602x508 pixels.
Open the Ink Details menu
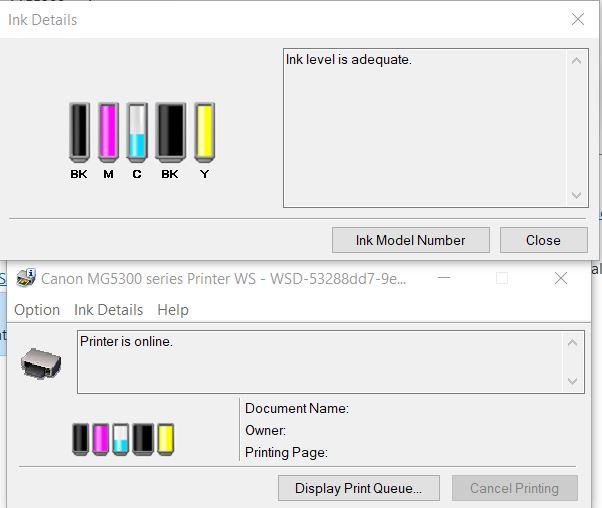[x=109, y=310]
